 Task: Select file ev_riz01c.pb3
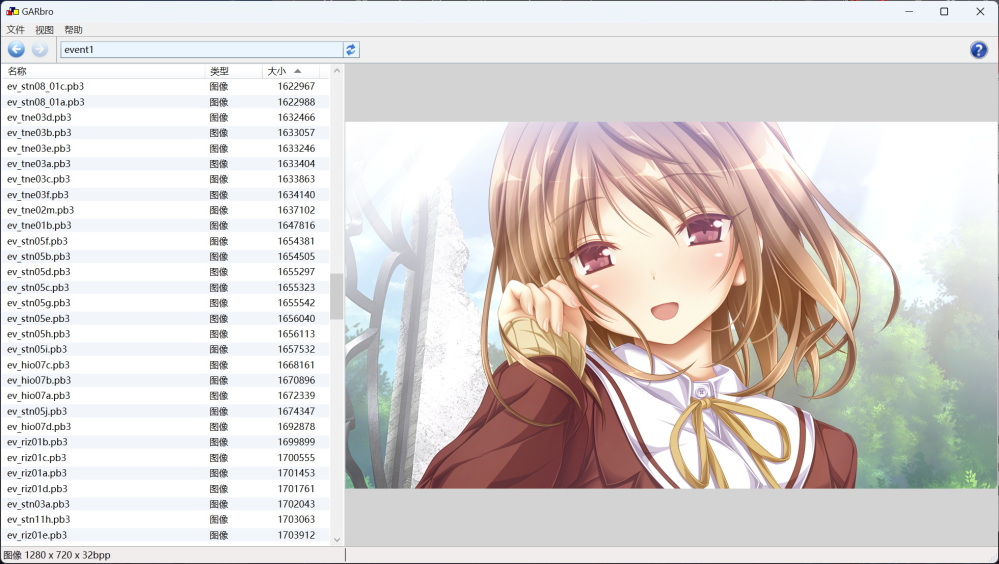[x=165, y=458]
